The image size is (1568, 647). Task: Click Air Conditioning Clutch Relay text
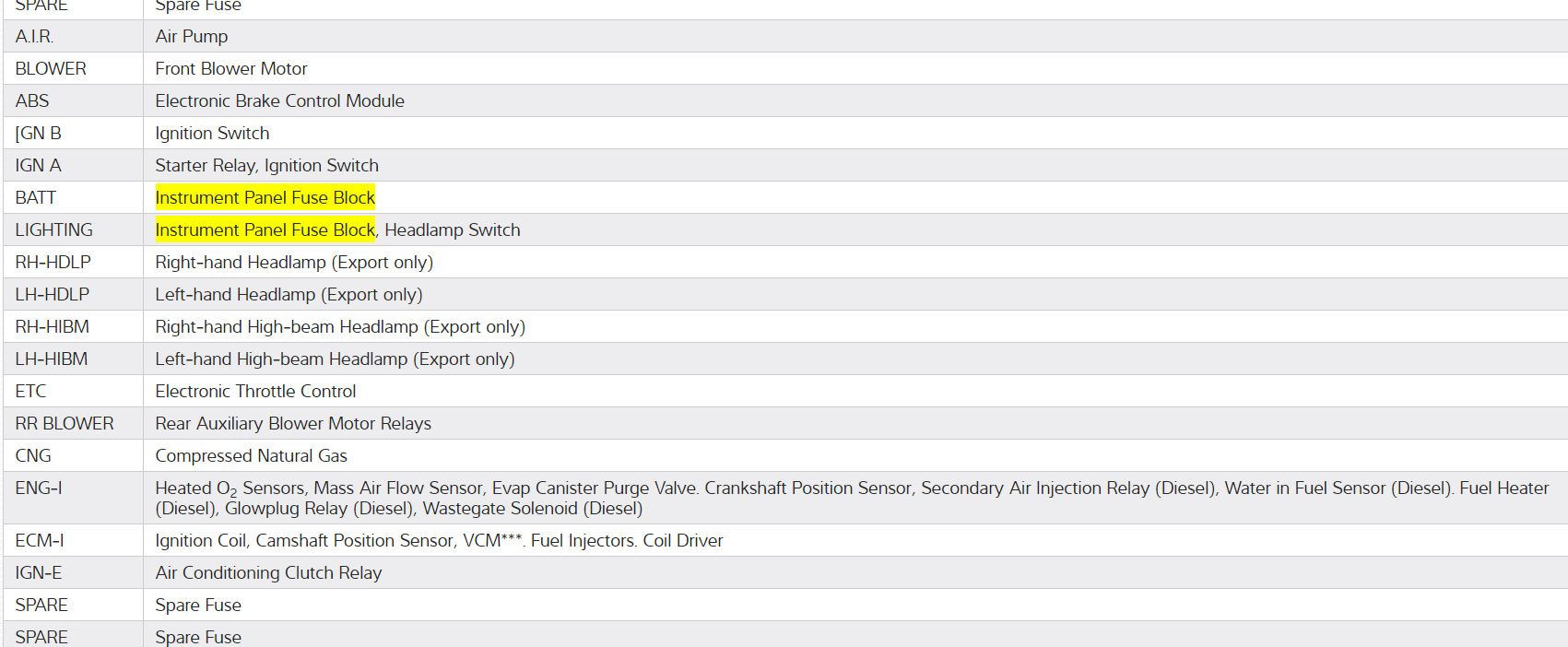point(268,573)
